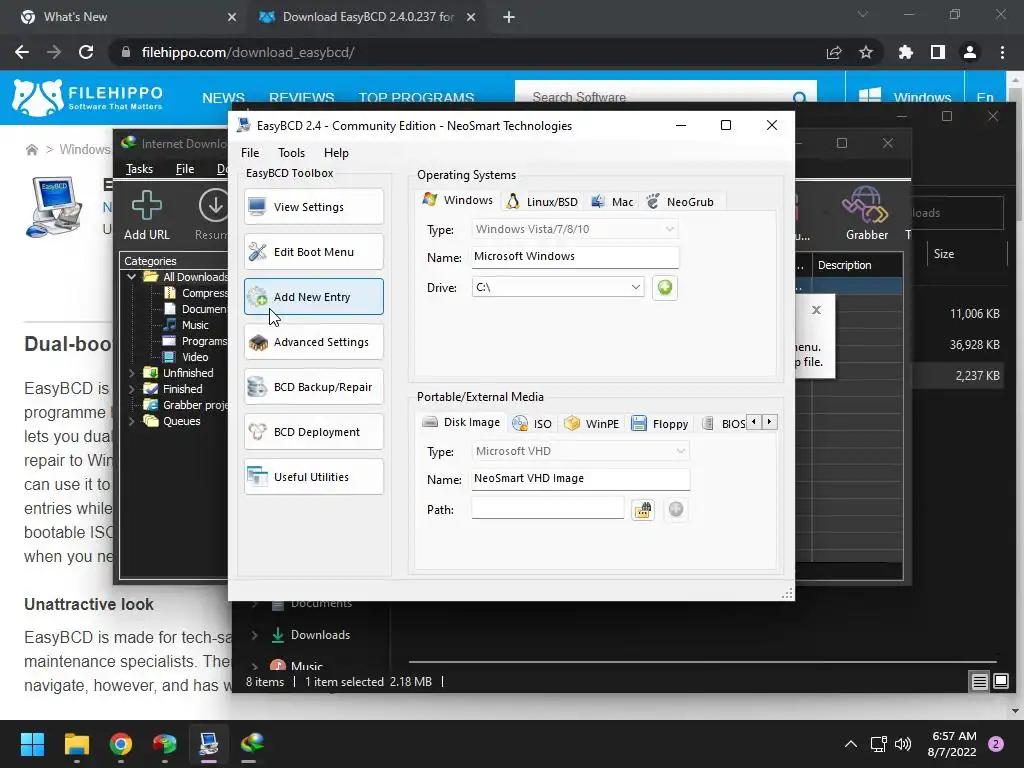
Task: Click Add URL icon in Internet Download Manager
Action: pos(147,215)
